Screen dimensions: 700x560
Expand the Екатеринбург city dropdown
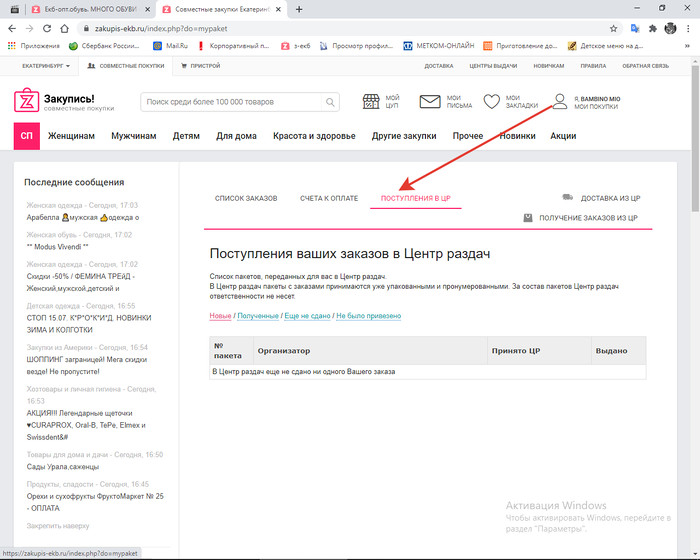click(44, 66)
